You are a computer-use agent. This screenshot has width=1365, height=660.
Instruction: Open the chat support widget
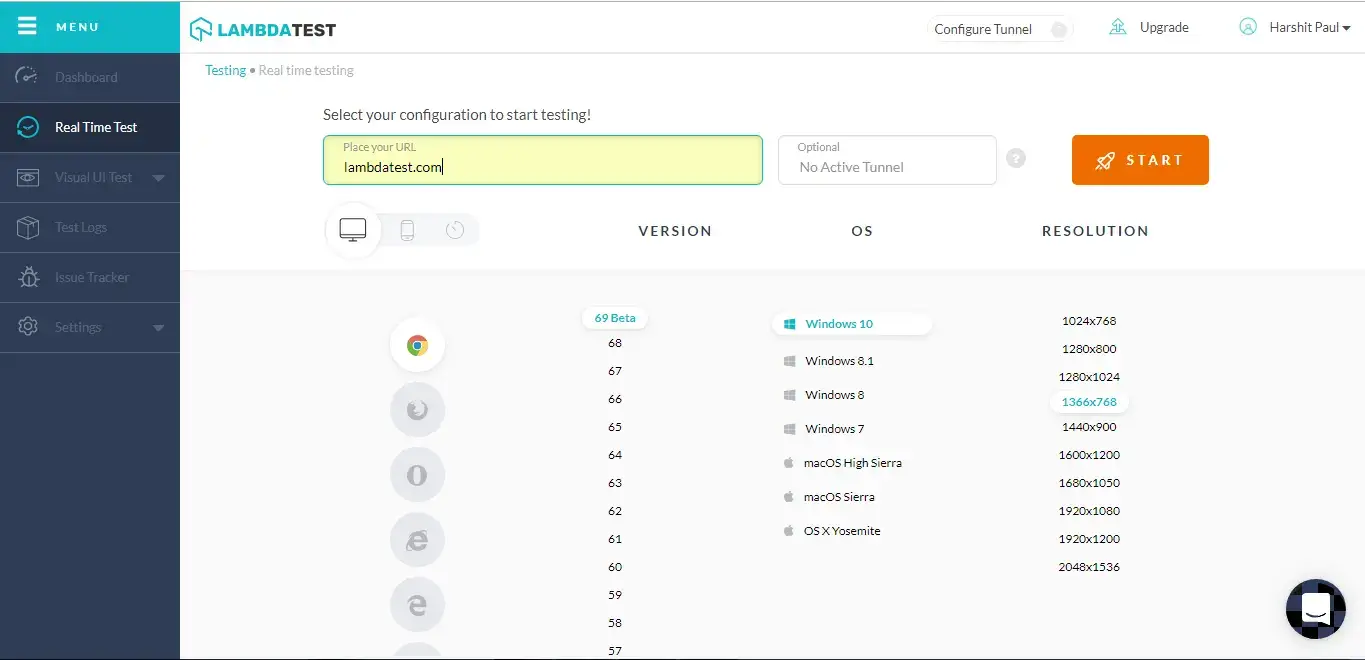1315,608
